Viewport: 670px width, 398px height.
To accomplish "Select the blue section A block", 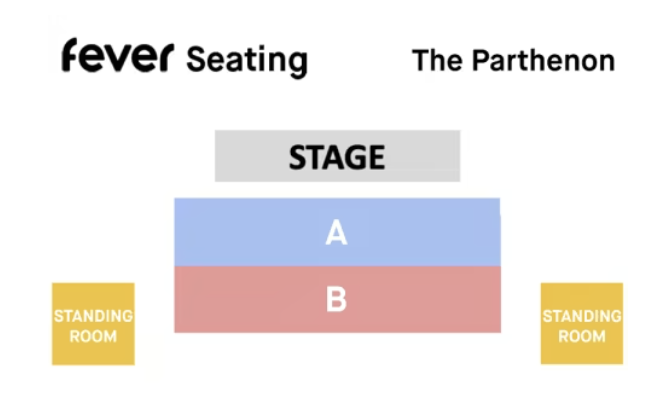I will point(337,232).
